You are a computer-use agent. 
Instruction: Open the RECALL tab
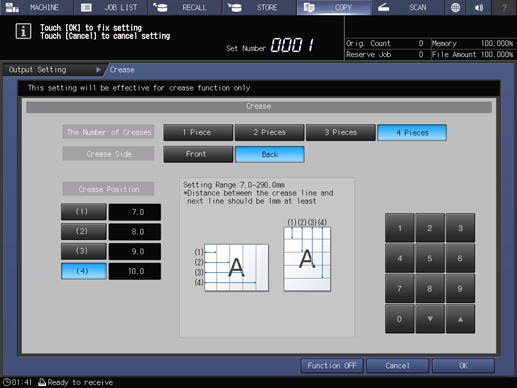pyautogui.click(x=185, y=7)
